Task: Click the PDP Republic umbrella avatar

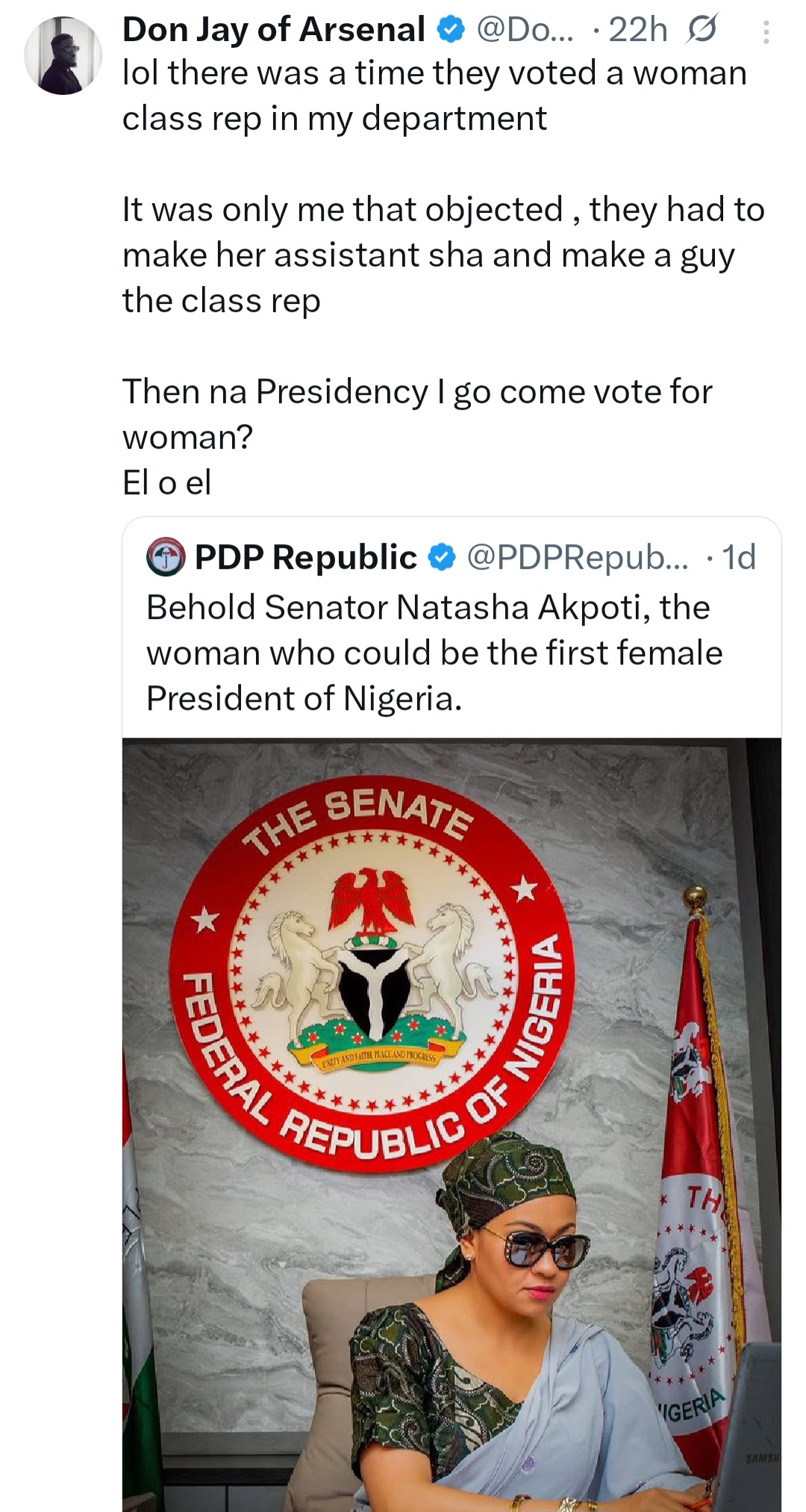Action: (165, 557)
